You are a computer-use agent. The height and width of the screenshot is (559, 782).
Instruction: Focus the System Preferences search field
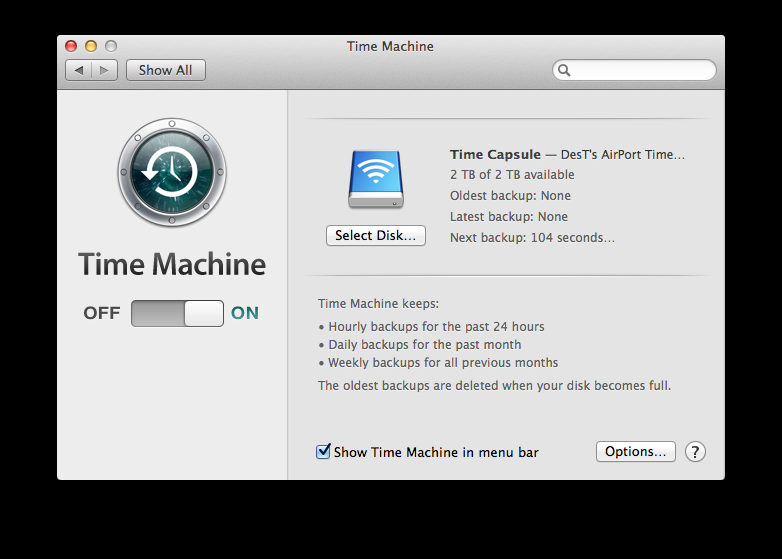(634, 70)
